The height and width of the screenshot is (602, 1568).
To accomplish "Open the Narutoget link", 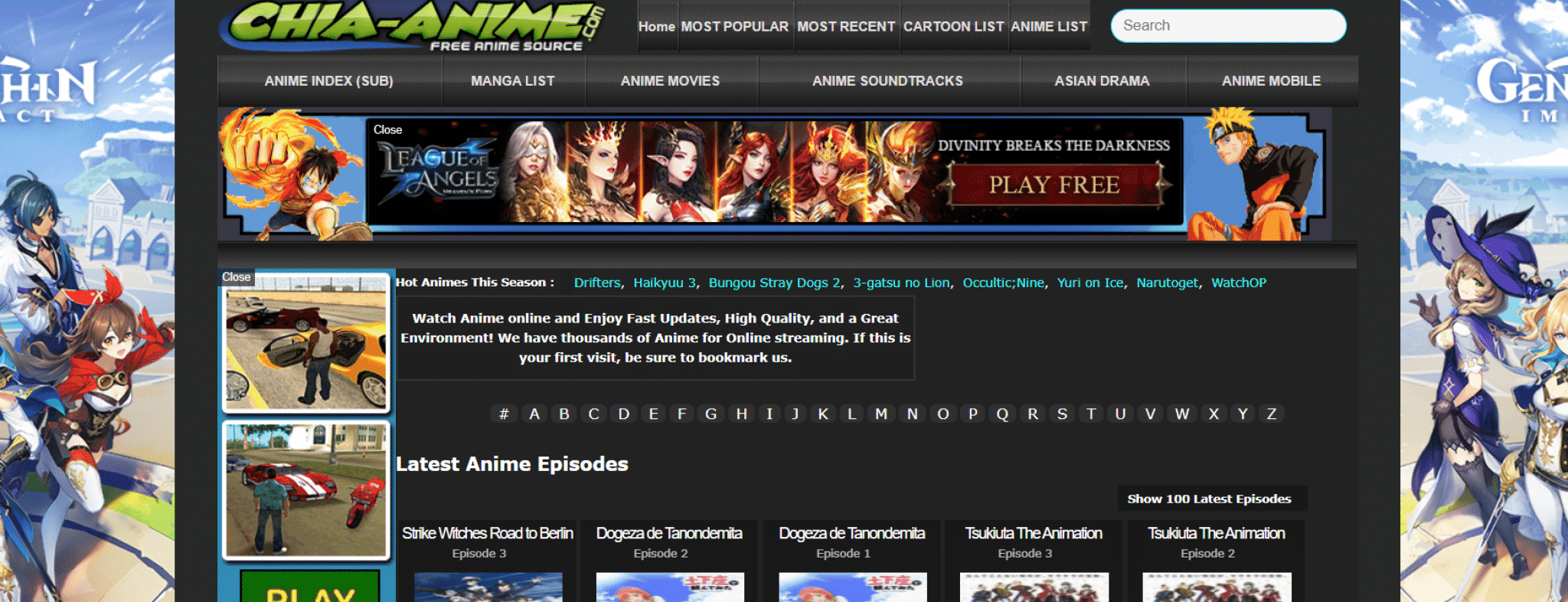I will click(1167, 283).
